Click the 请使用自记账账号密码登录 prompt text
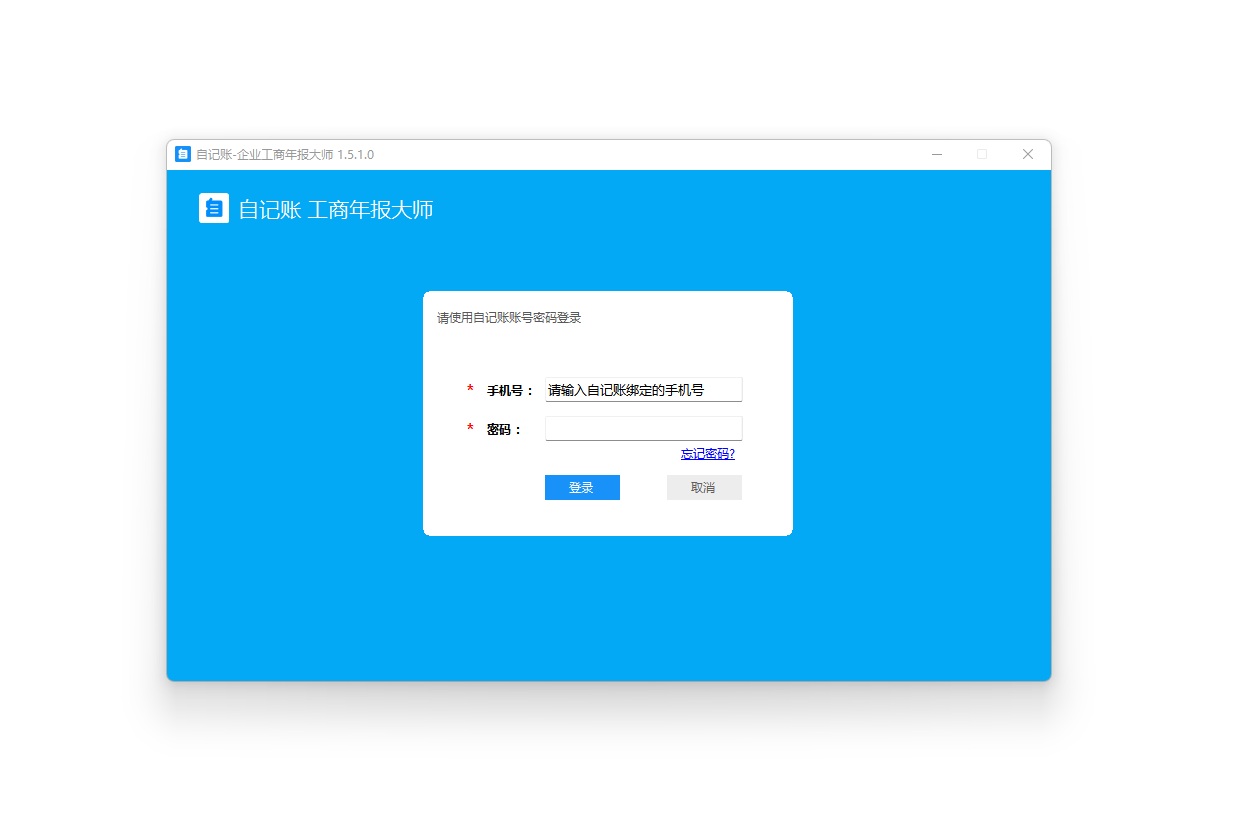 [509, 318]
